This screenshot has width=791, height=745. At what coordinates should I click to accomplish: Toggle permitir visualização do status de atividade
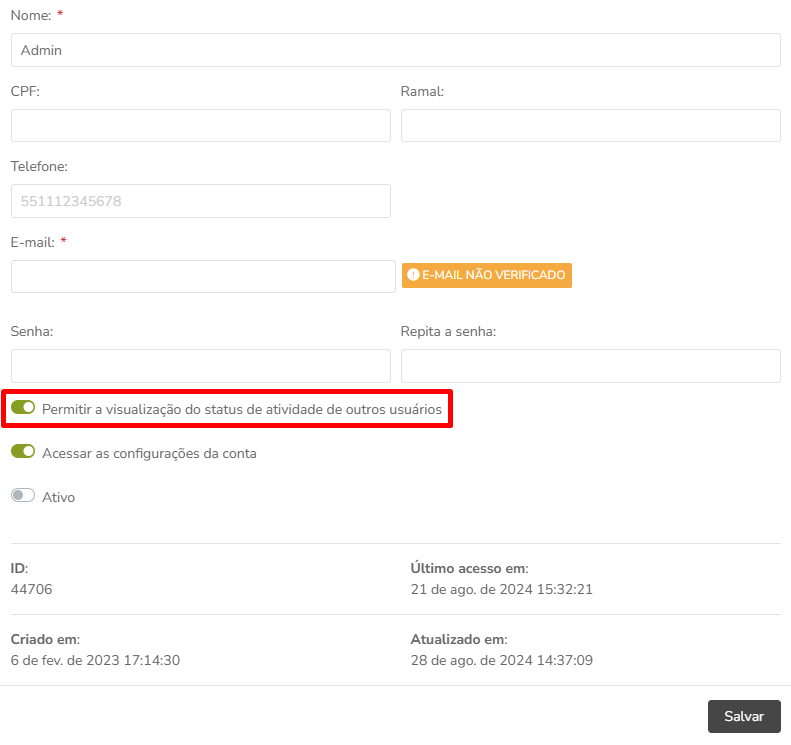click(x=23, y=407)
